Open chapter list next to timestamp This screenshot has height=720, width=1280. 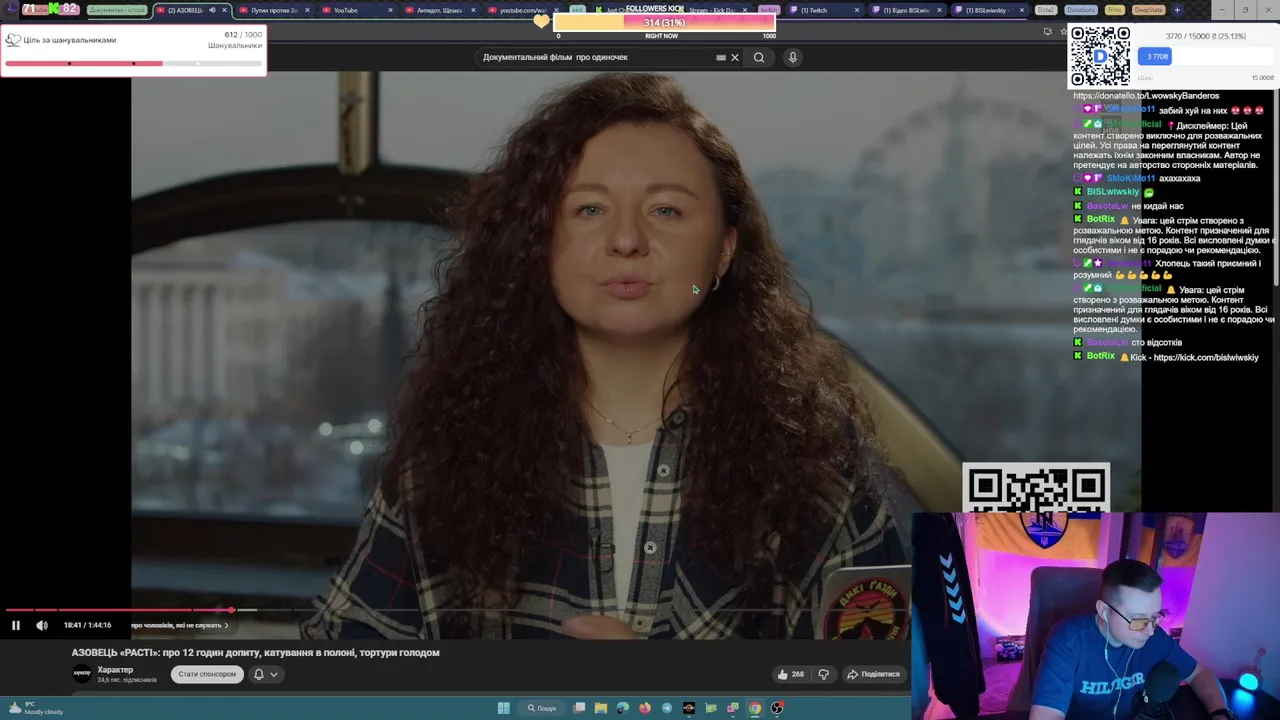(x=180, y=625)
